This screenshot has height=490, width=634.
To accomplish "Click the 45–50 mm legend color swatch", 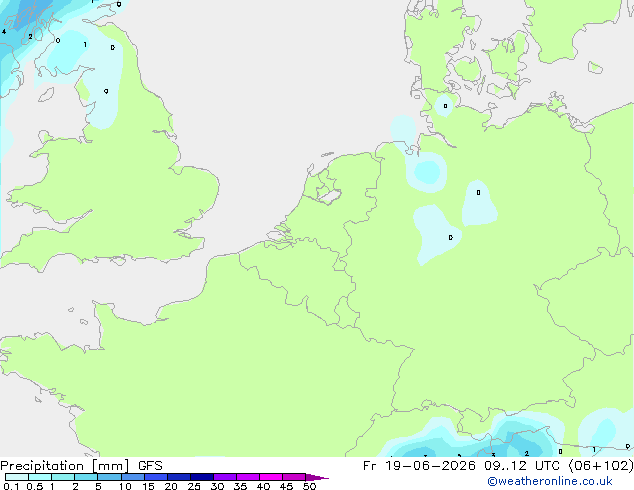I will point(294,477).
